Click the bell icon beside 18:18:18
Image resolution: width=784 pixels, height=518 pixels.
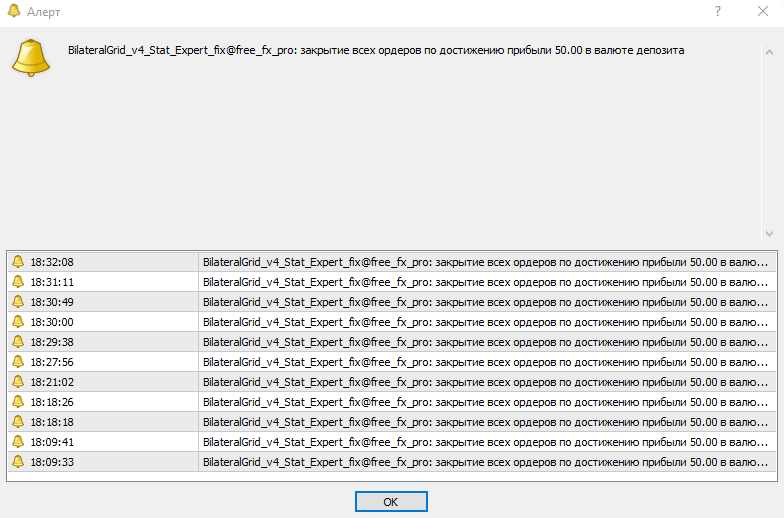pos(18,422)
